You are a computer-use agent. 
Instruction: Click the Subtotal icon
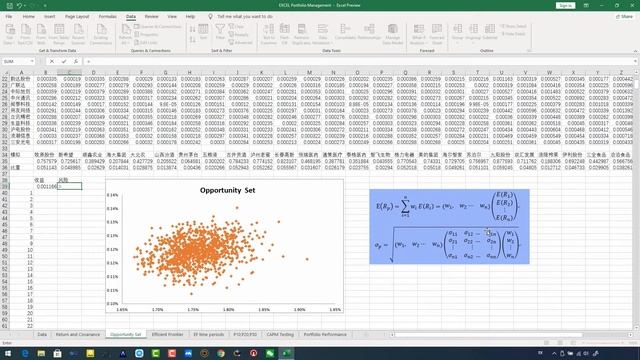pyautogui.click(x=490, y=32)
